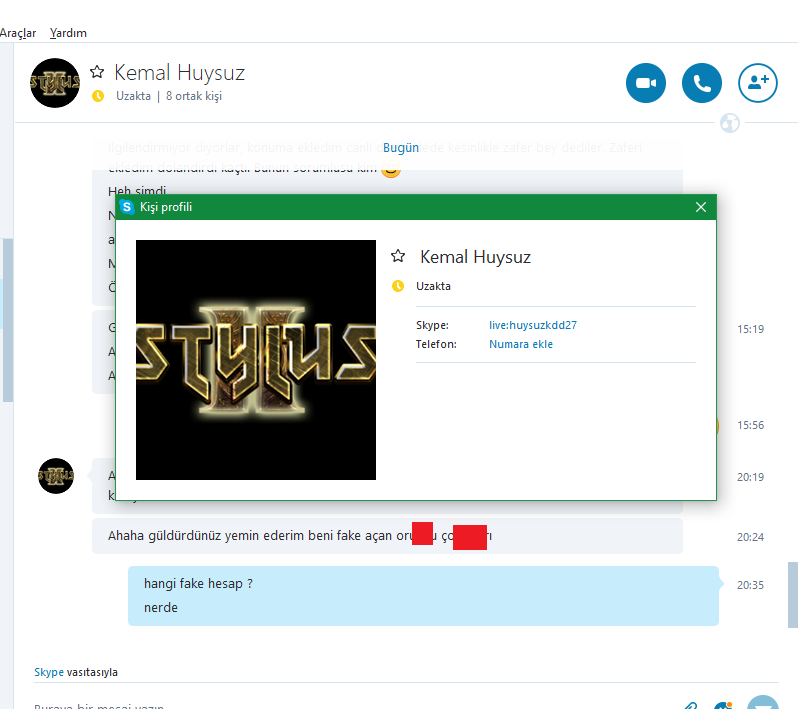798x709 pixels.
Task: Click the Uzakta status text in dialog
Action: 433,286
